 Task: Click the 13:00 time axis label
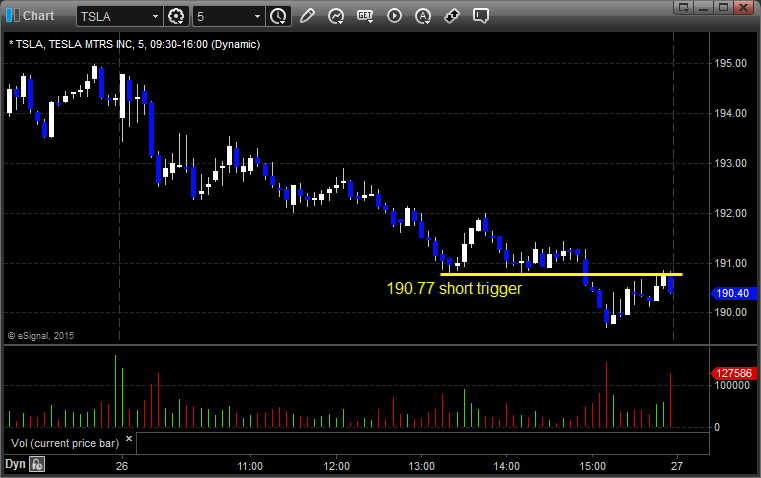(x=421, y=466)
